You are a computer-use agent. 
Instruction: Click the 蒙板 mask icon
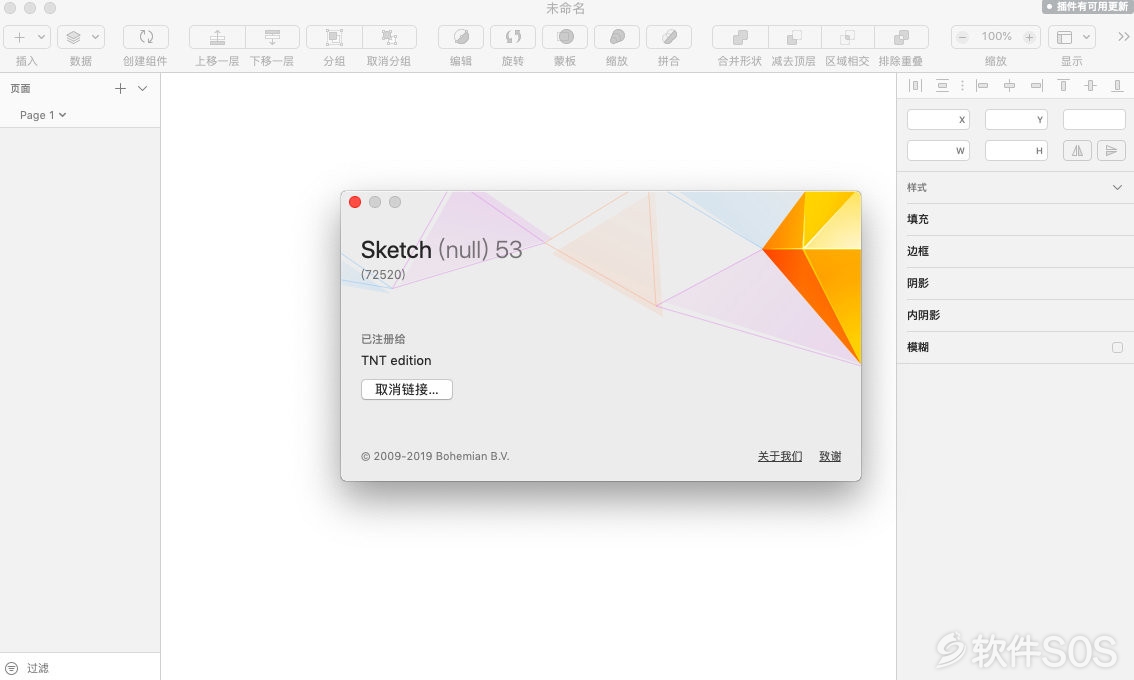pyautogui.click(x=565, y=37)
